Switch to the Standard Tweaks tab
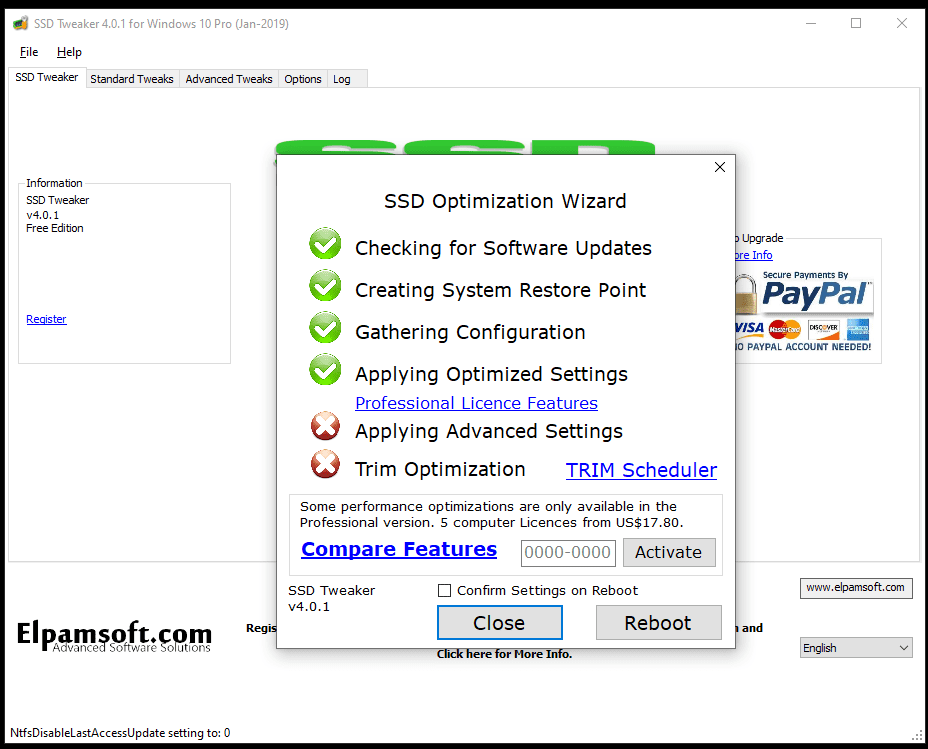Viewport: 928px width, 749px height. tap(131, 79)
